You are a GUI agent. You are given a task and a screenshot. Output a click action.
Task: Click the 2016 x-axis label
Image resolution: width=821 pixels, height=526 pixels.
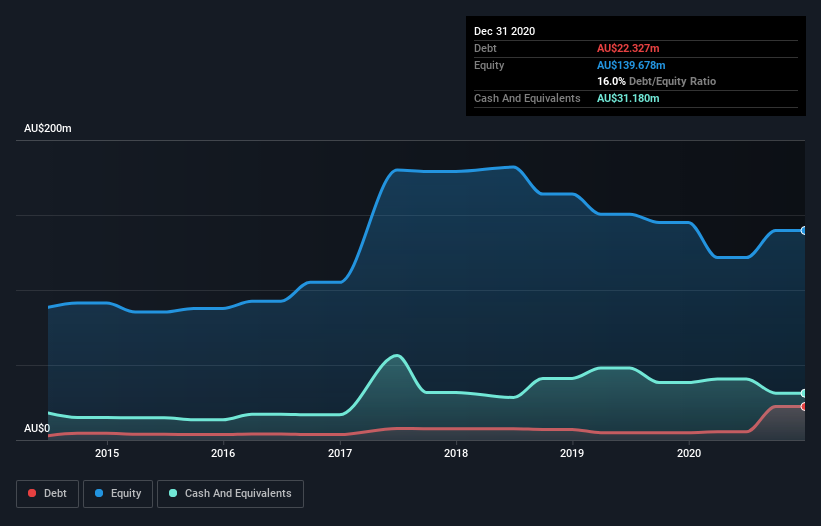click(x=223, y=453)
